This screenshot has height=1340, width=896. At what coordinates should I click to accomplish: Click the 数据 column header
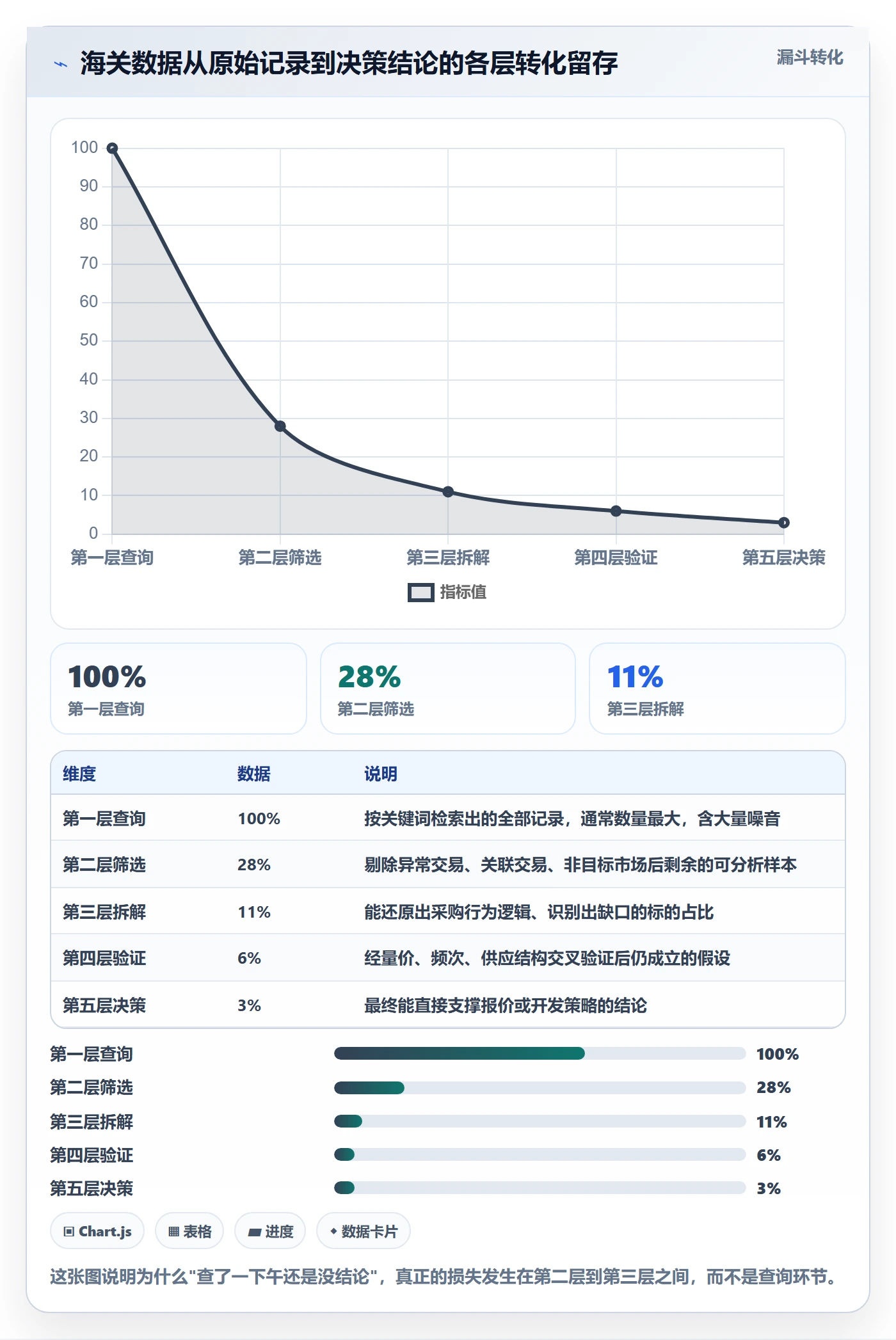coord(254,774)
